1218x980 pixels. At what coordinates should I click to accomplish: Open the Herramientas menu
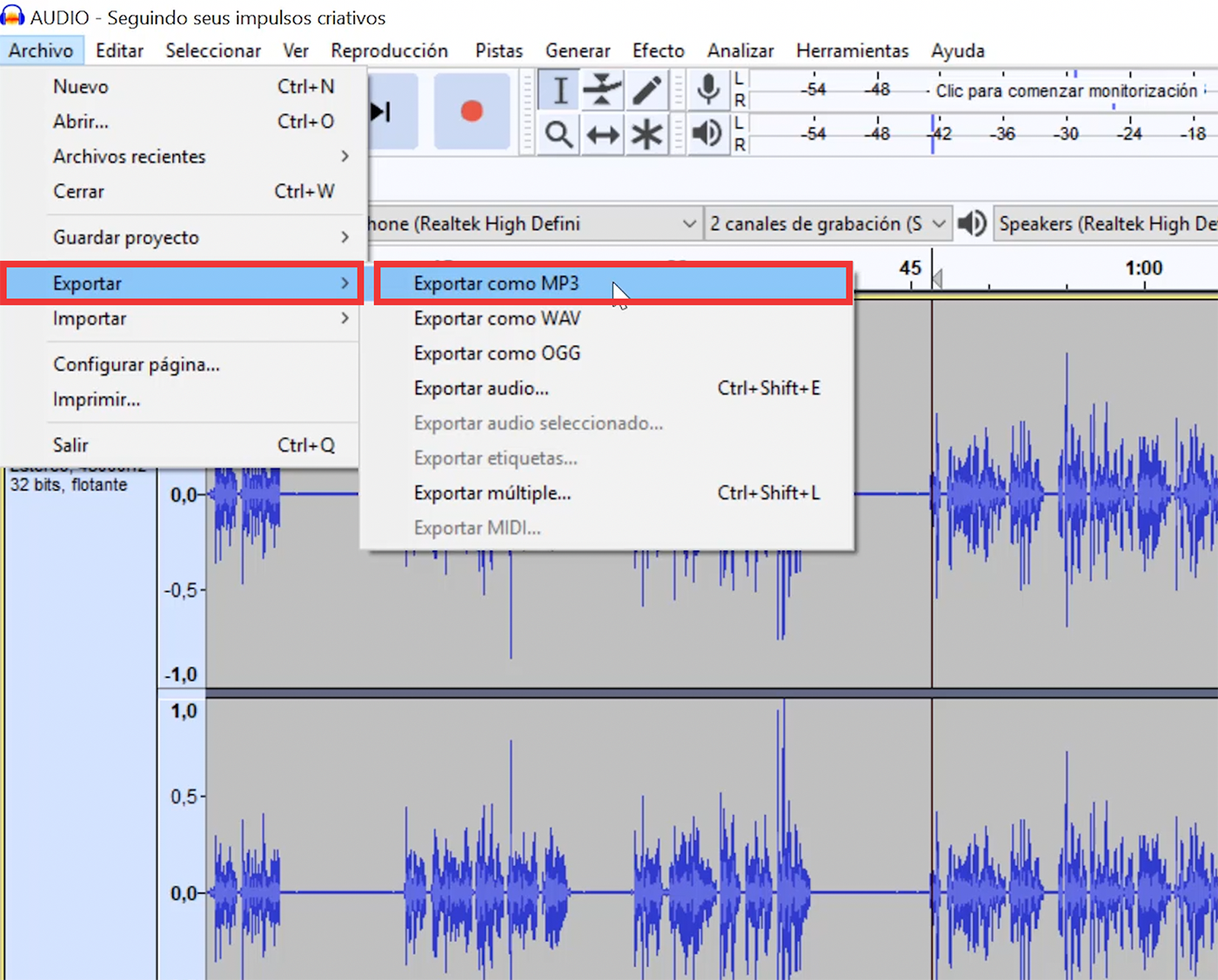click(852, 50)
